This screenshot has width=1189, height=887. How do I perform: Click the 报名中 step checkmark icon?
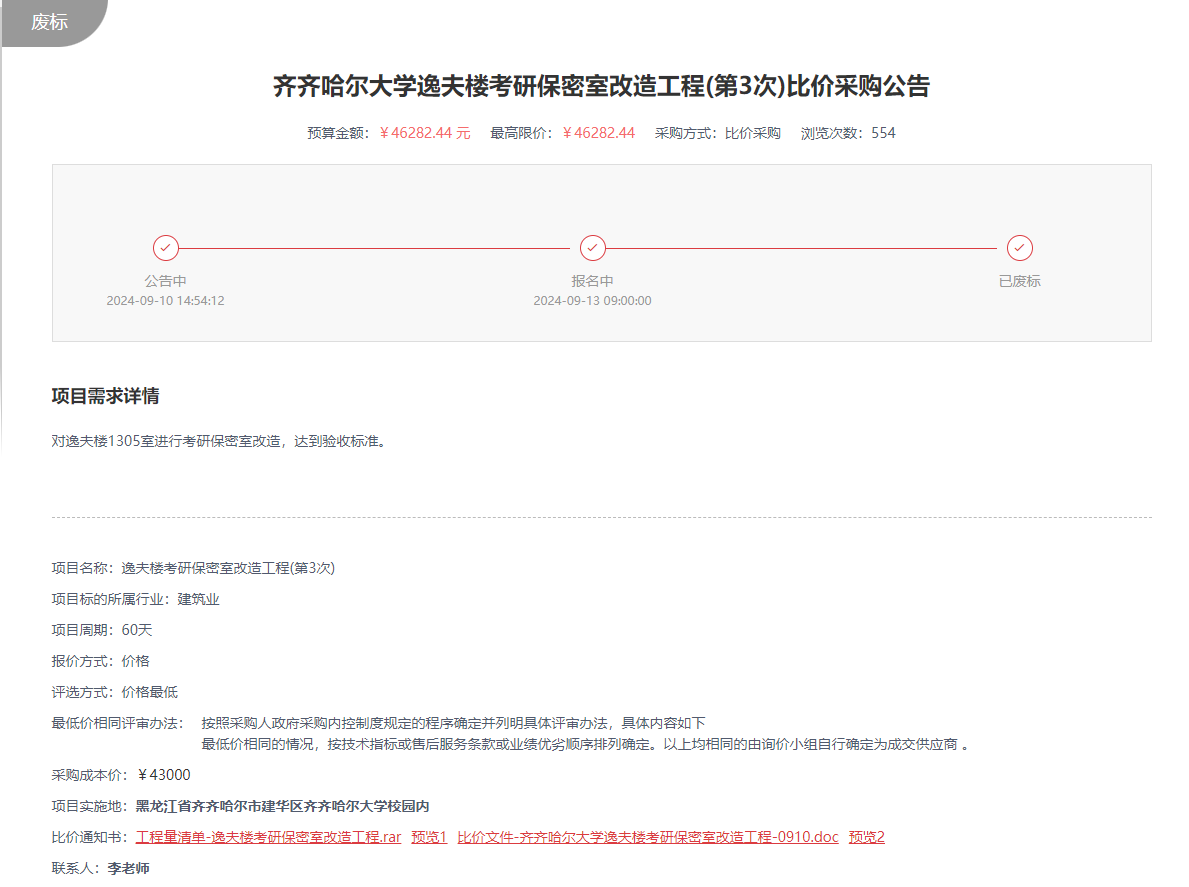coord(593,248)
